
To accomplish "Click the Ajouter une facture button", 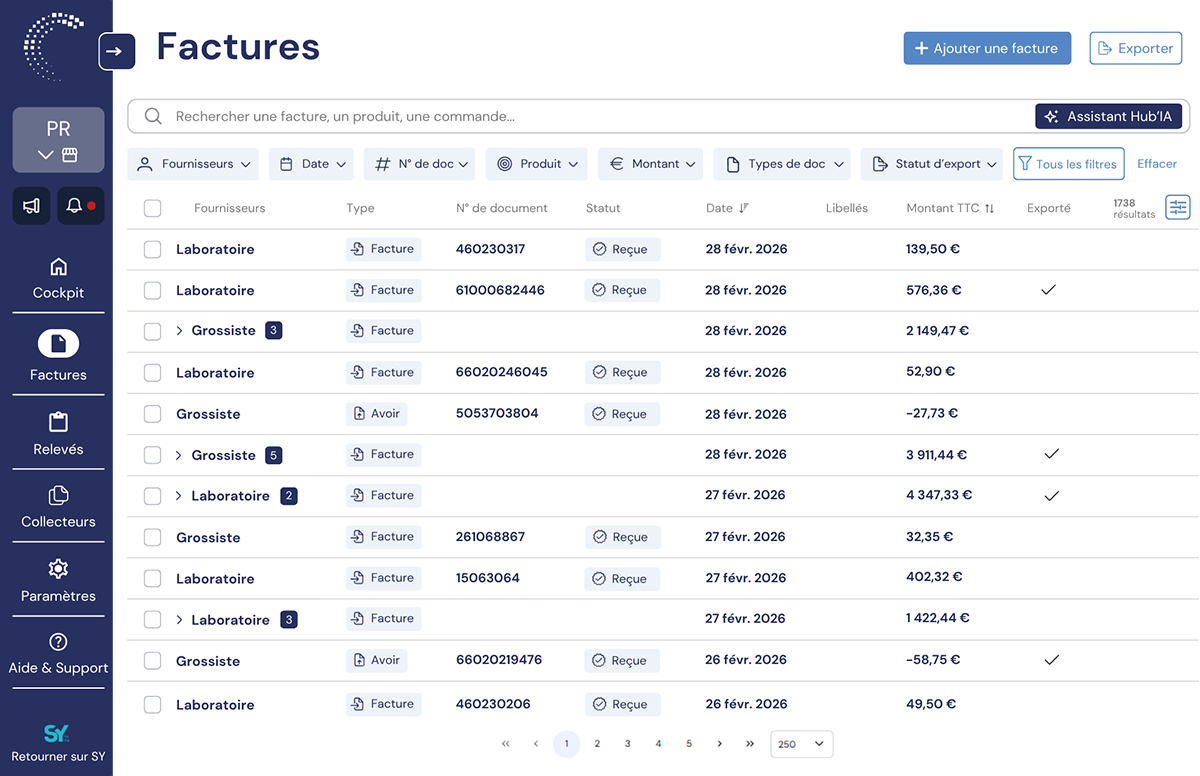I will click(987, 48).
